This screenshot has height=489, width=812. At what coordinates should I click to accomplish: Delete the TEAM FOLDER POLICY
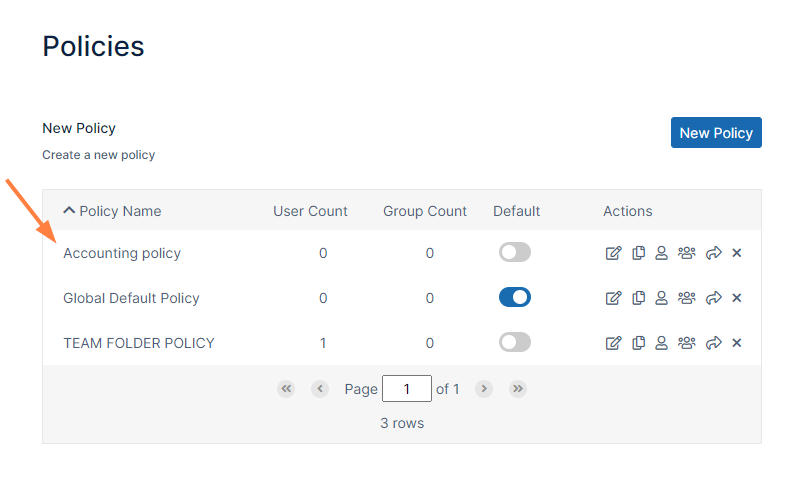[x=737, y=343]
